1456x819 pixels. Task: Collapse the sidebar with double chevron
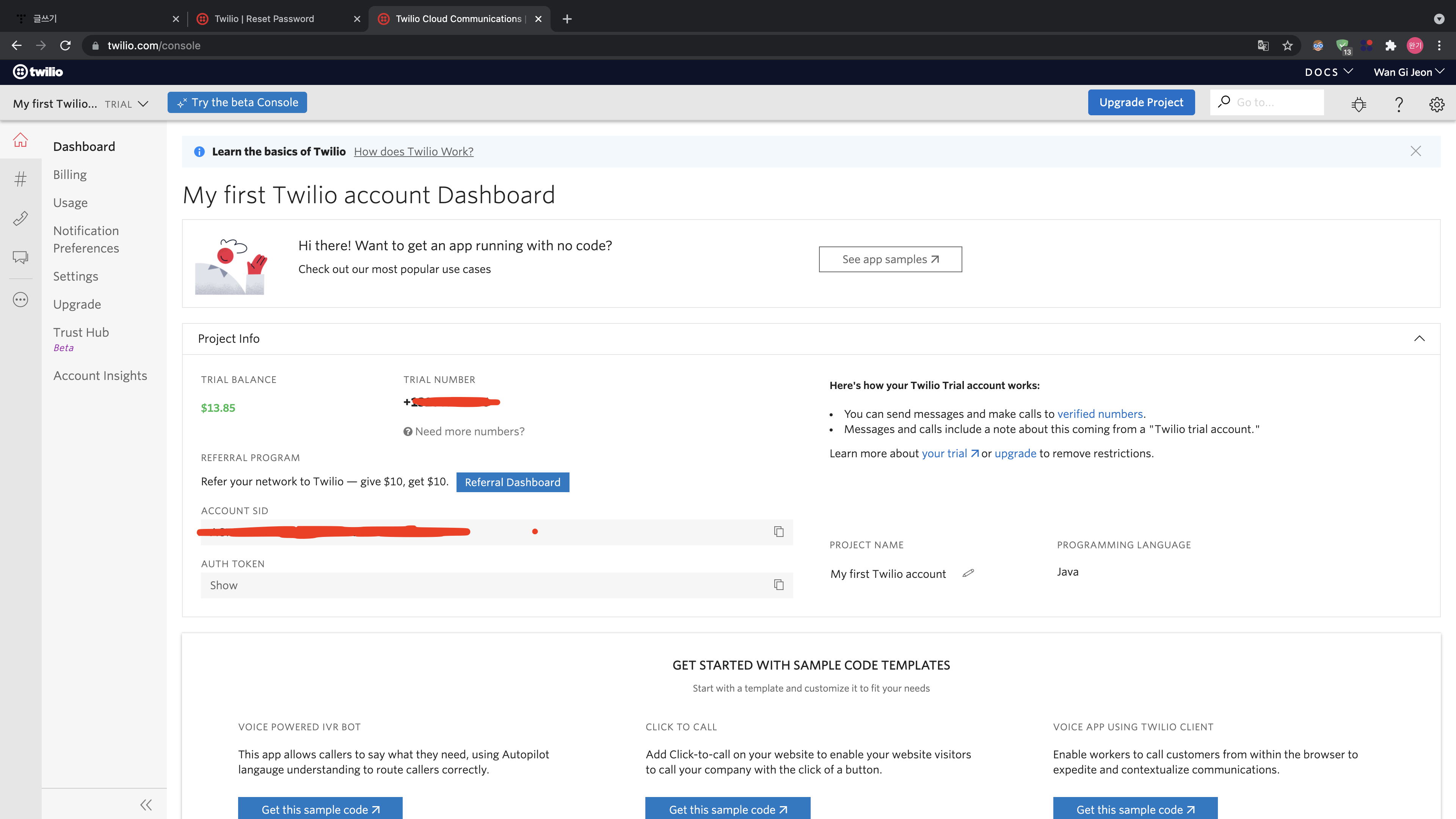click(146, 804)
